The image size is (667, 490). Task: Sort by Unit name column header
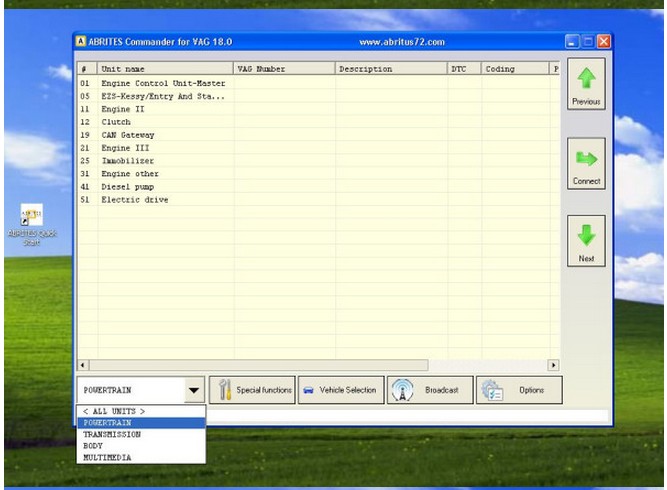pyautogui.click(x=164, y=69)
